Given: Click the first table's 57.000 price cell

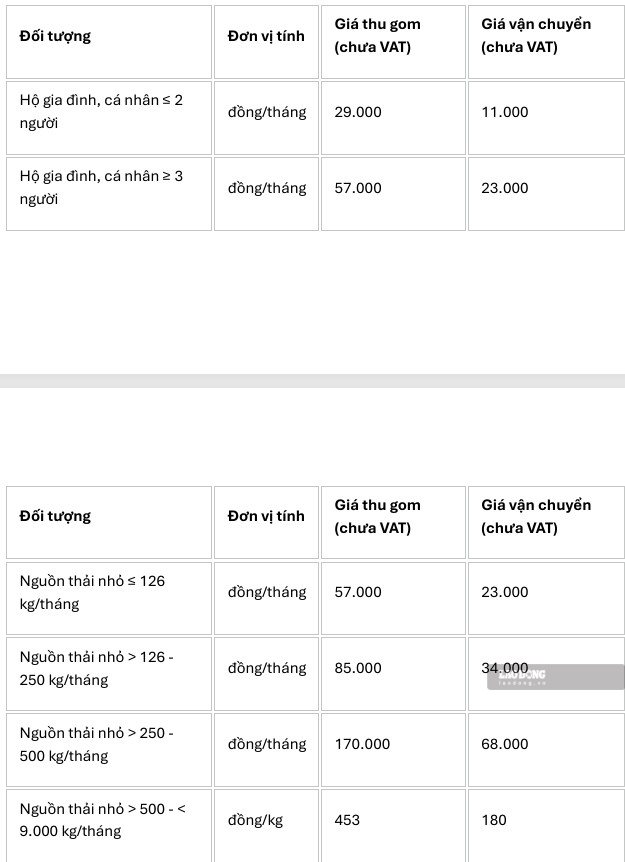Looking at the screenshot, I should point(393,194).
